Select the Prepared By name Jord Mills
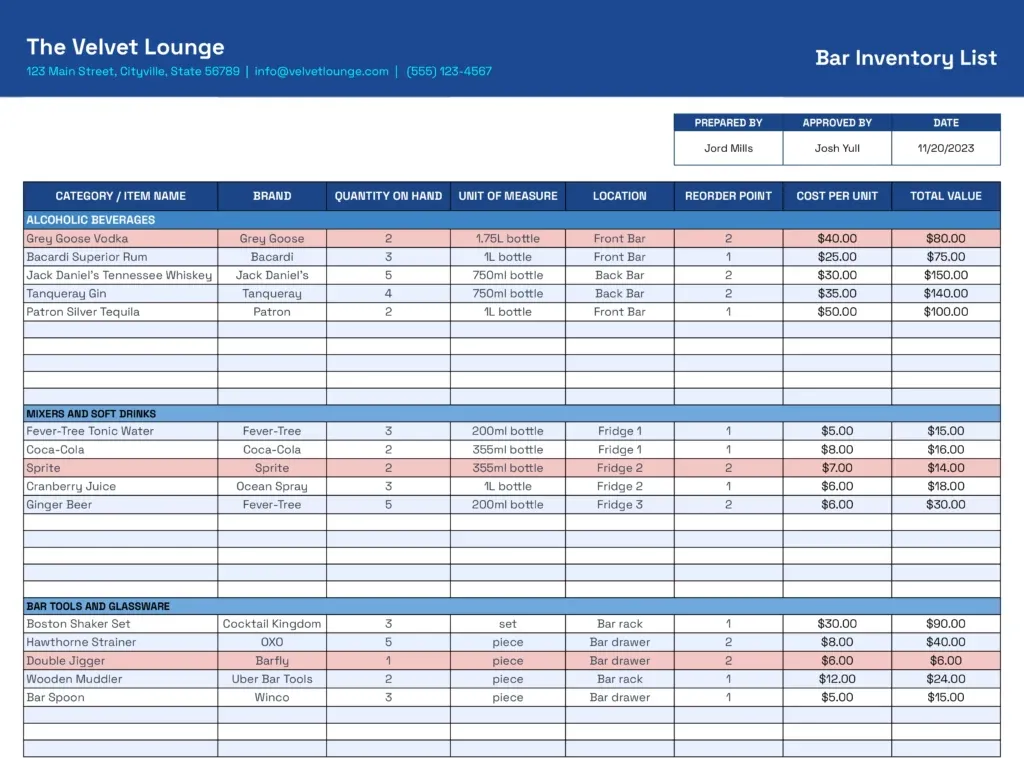This screenshot has width=1024, height=758. 728,148
